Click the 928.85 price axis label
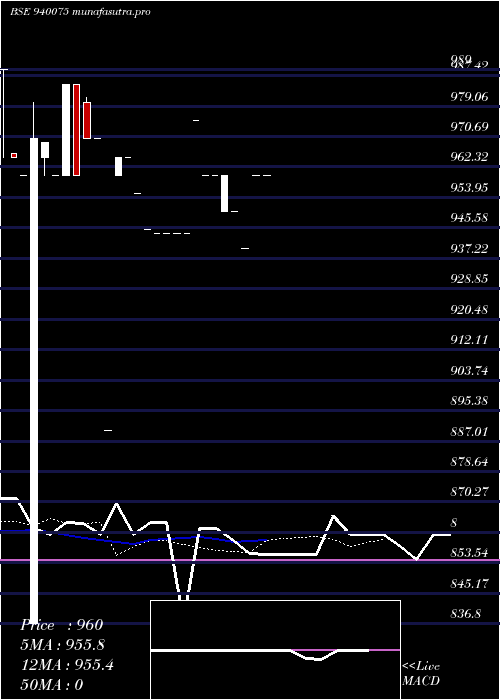The image size is (500, 700). [x=469, y=279]
